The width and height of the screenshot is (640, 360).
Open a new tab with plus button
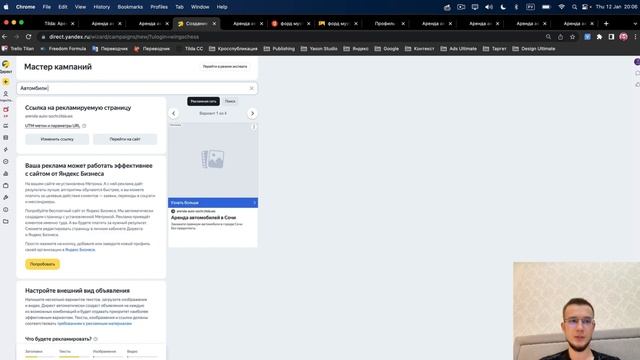click(x=606, y=23)
